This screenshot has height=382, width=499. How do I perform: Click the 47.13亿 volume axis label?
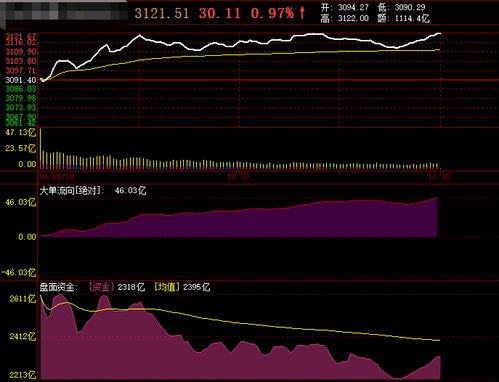pos(21,133)
